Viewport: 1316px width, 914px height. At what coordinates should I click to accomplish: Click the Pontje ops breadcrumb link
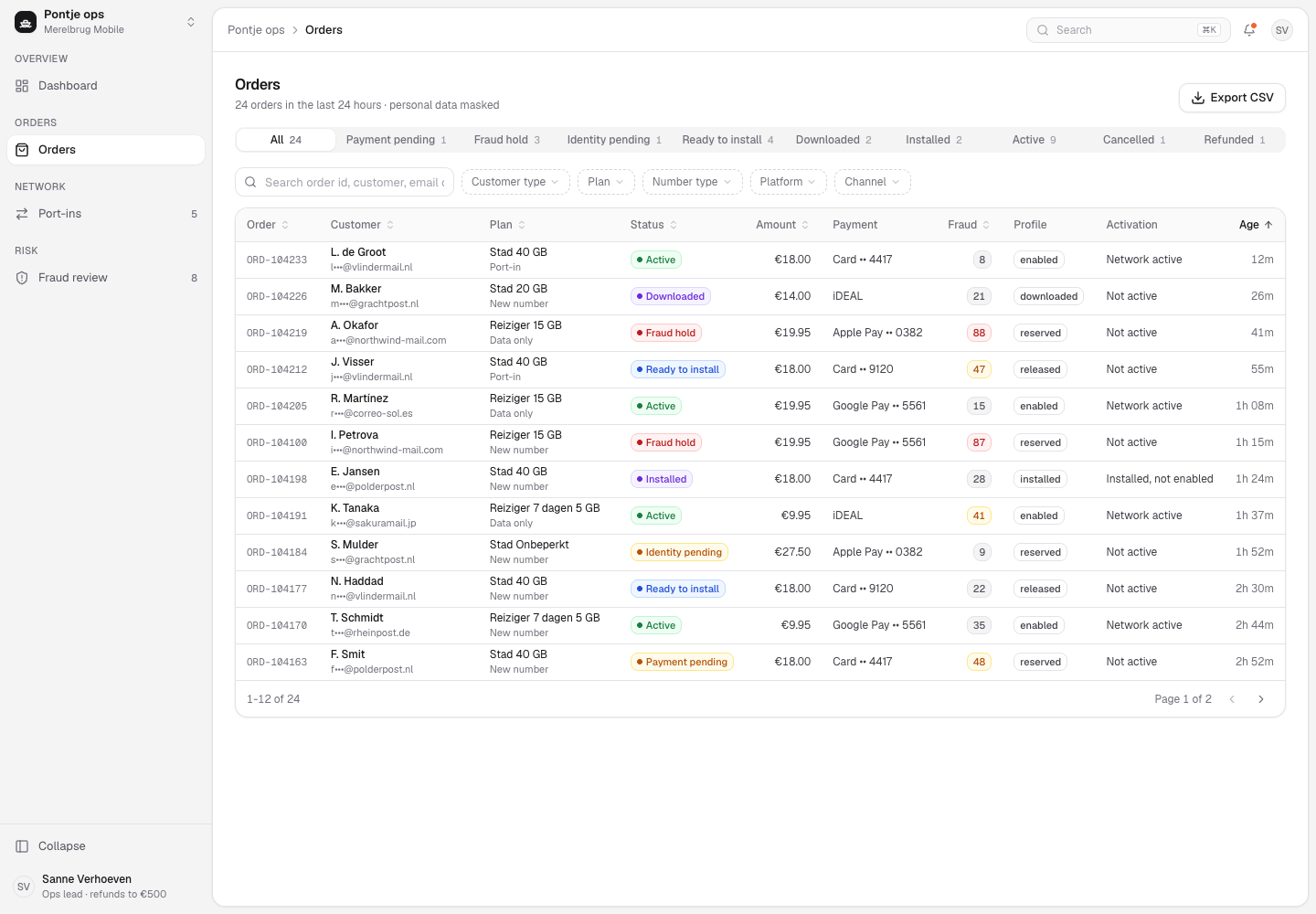(x=256, y=30)
